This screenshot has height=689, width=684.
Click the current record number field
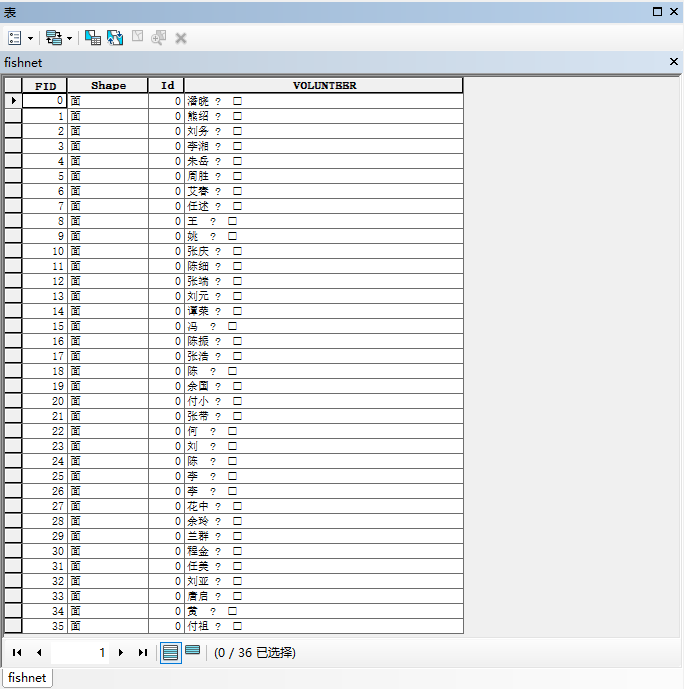pos(80,653)
